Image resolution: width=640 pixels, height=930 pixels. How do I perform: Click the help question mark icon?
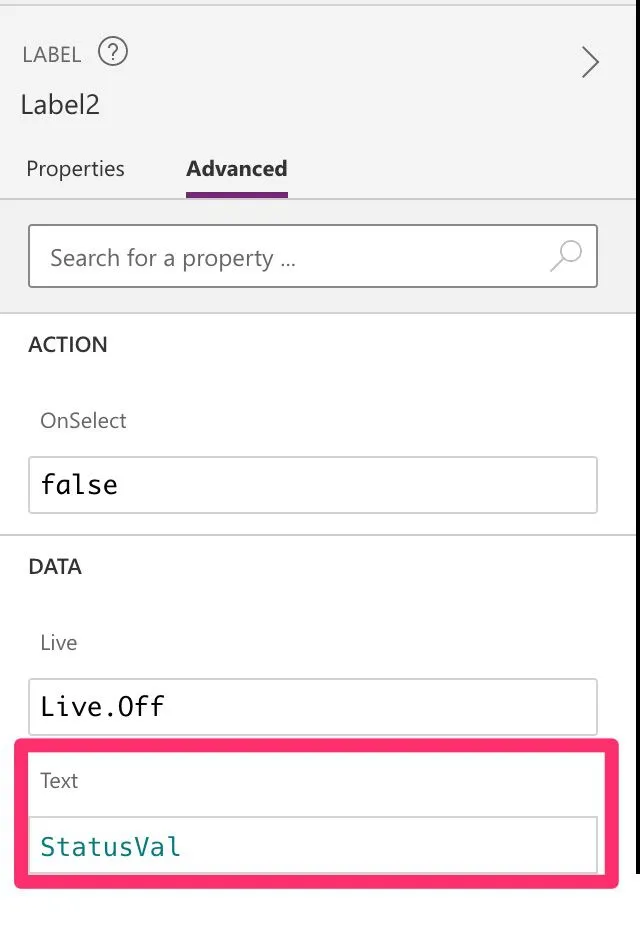coord(113,53)
